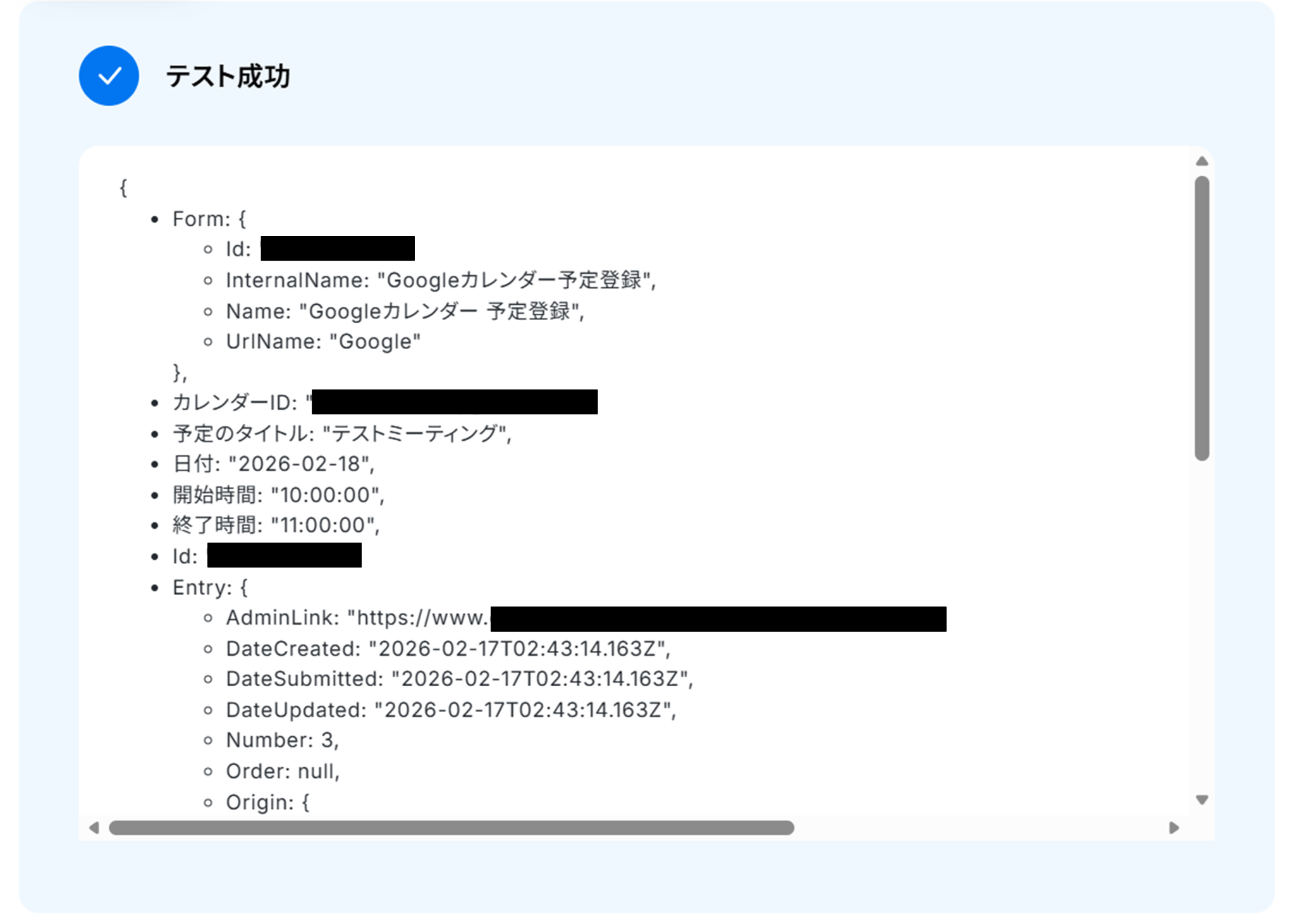Click the blue test success checkmark icon
This screenshot has height=924, width=1295.
pos(109,76)
